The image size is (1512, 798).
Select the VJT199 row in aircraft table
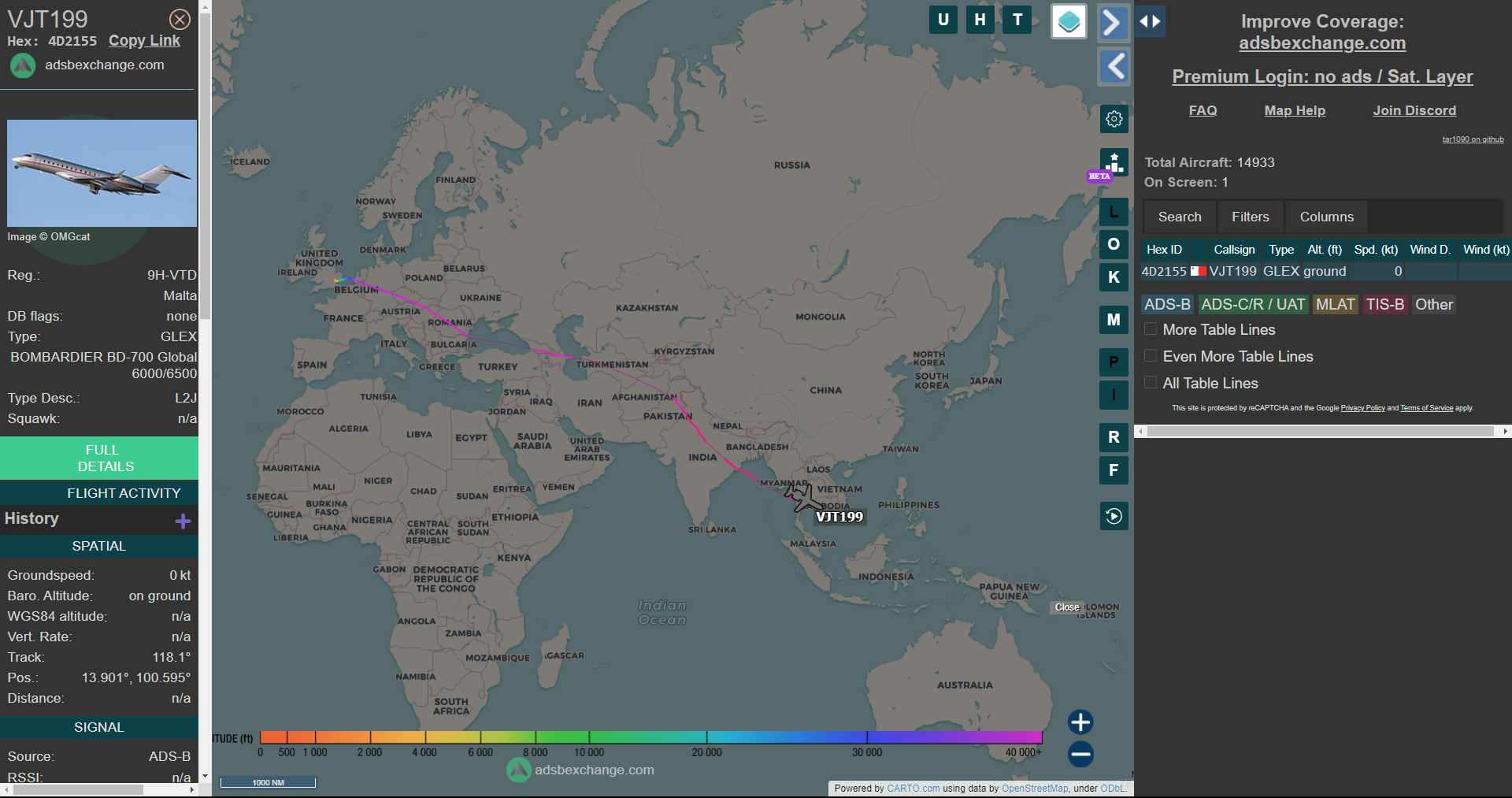[1326, 272]
